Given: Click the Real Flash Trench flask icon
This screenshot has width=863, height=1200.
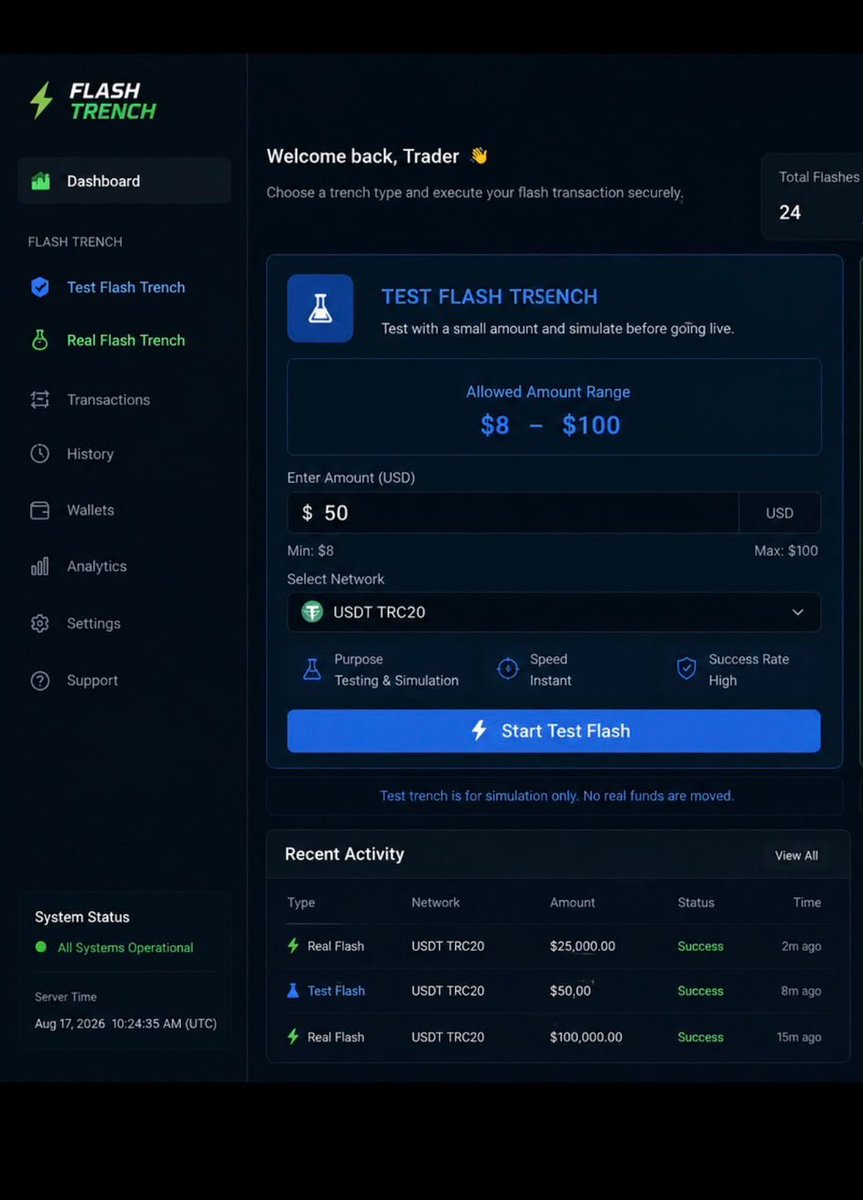Looking at the screenshot, I should click(40, 340).
